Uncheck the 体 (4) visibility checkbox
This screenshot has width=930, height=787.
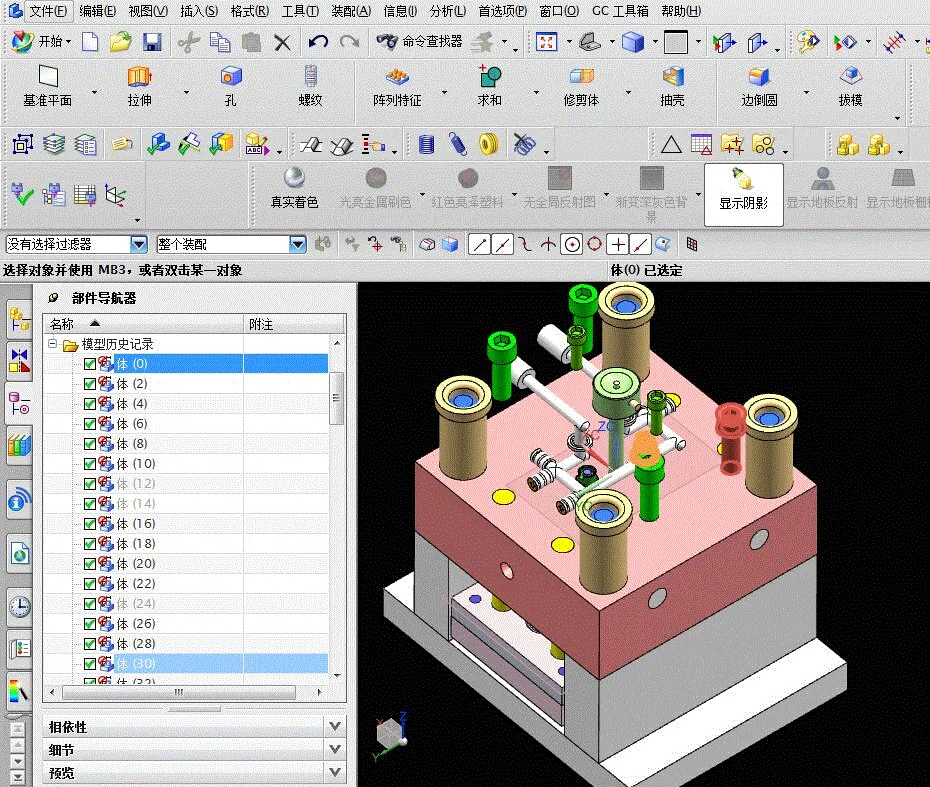pyautogui.click(x=91, y=403)
